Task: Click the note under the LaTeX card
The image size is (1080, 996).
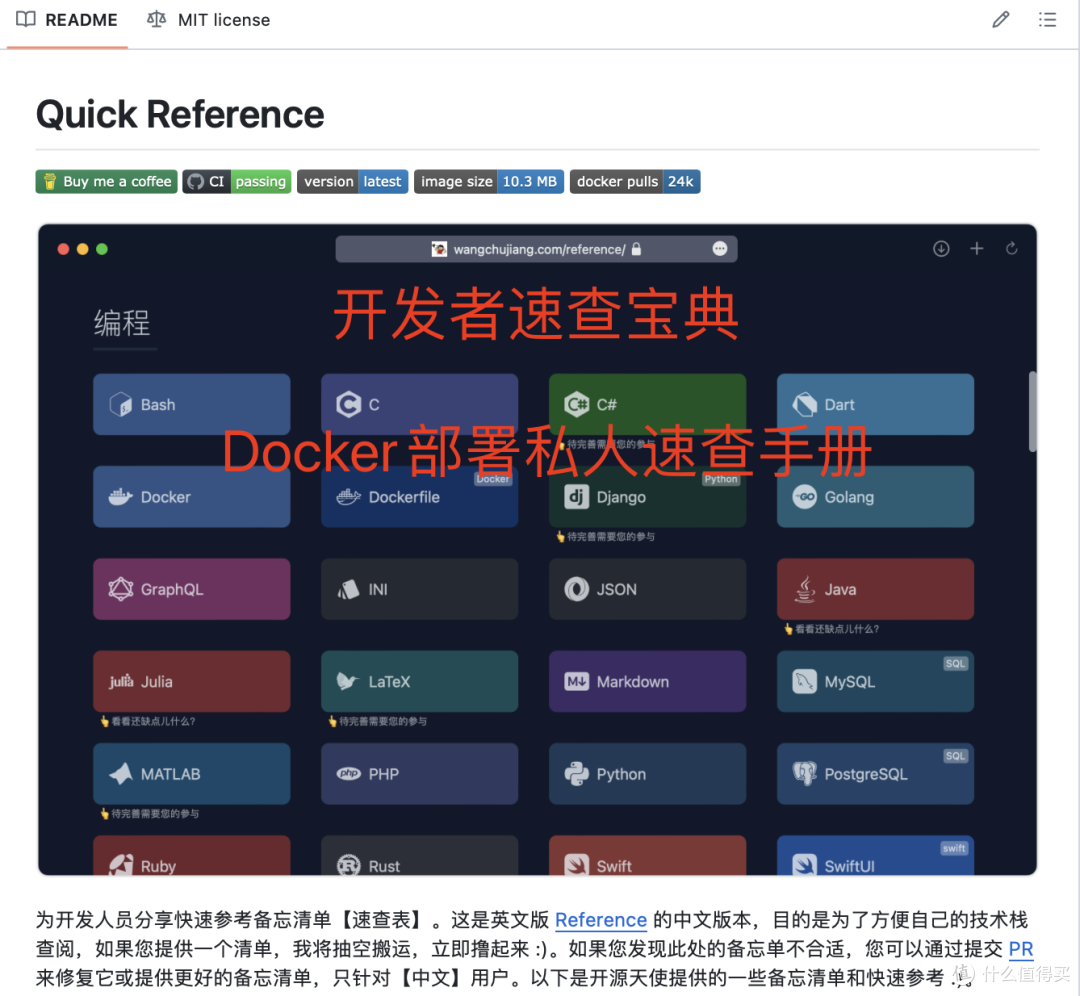Action: pyautogui.click(x=377, y=721)
